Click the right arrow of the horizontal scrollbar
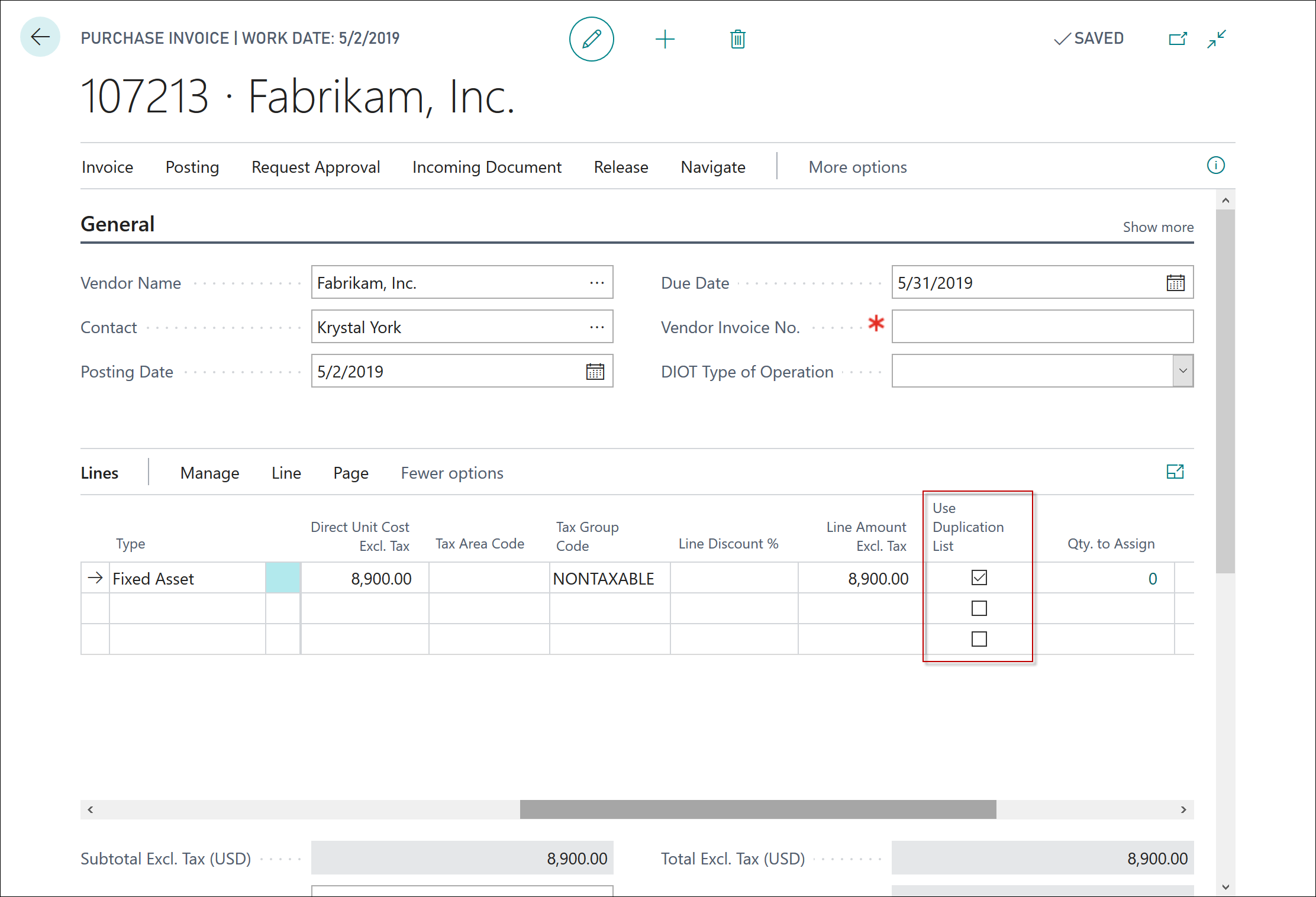1316x897 pixels. [1183, 809]
